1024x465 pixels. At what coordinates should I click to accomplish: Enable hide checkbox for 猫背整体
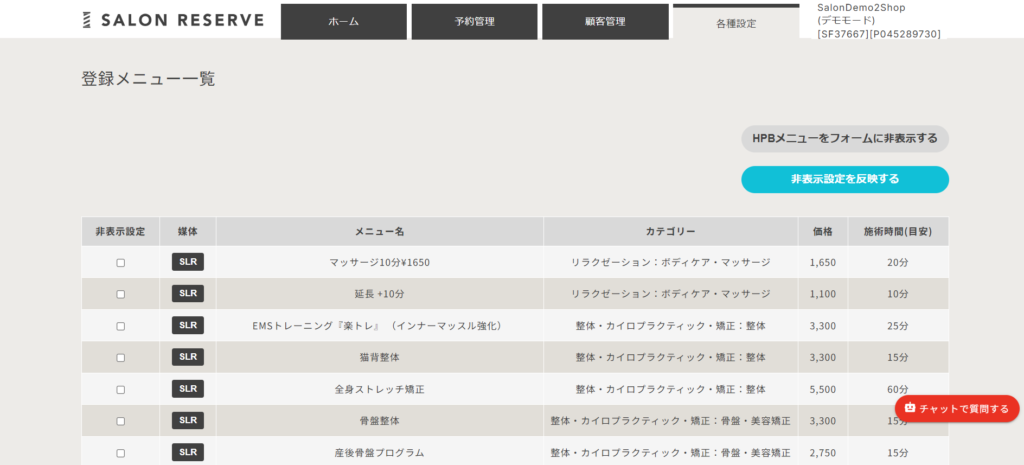pyautogui.click(x=121, y=358)
